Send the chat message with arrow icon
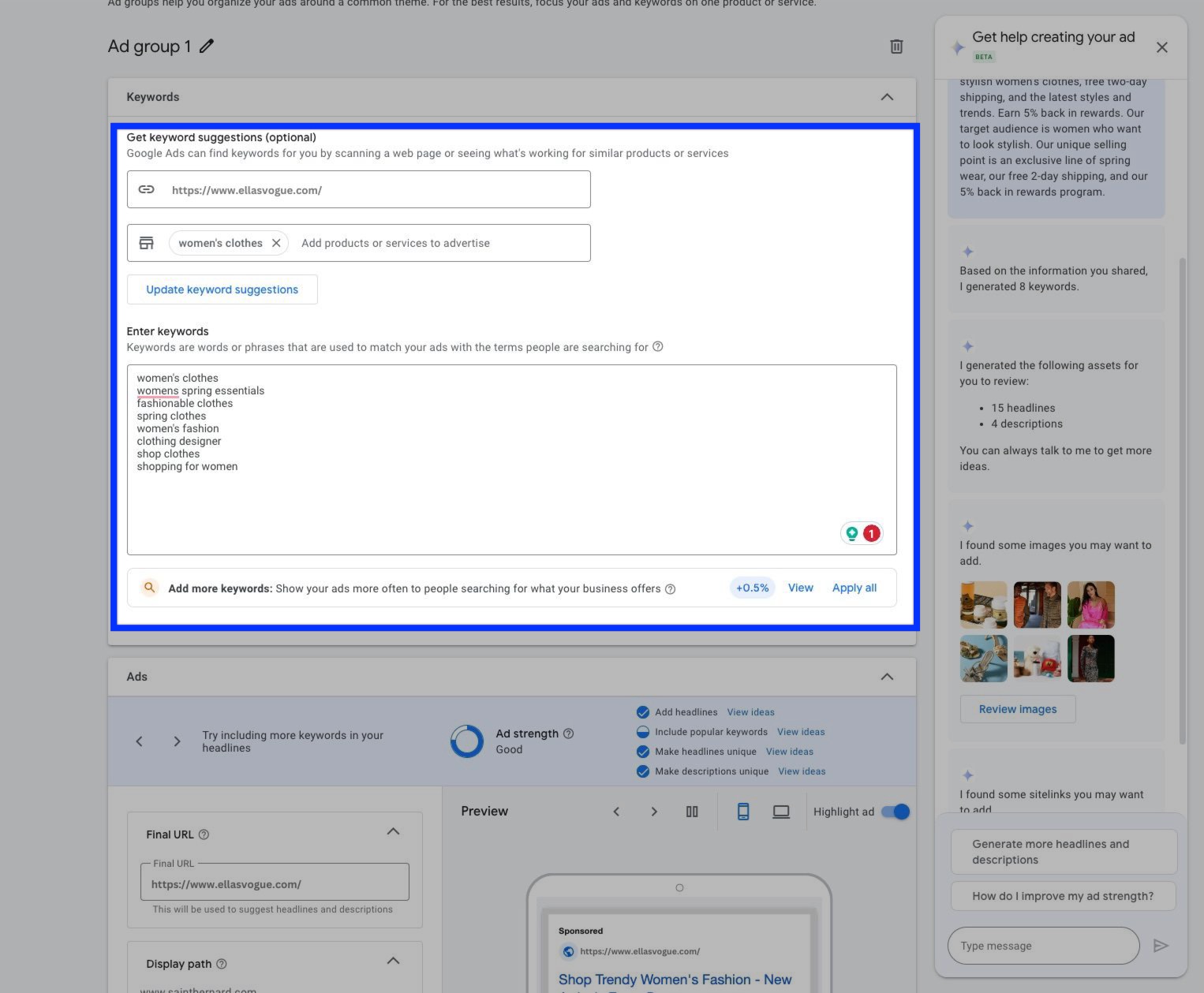Viewport: 1204px width, 993px height. [x=1161, y=946]
